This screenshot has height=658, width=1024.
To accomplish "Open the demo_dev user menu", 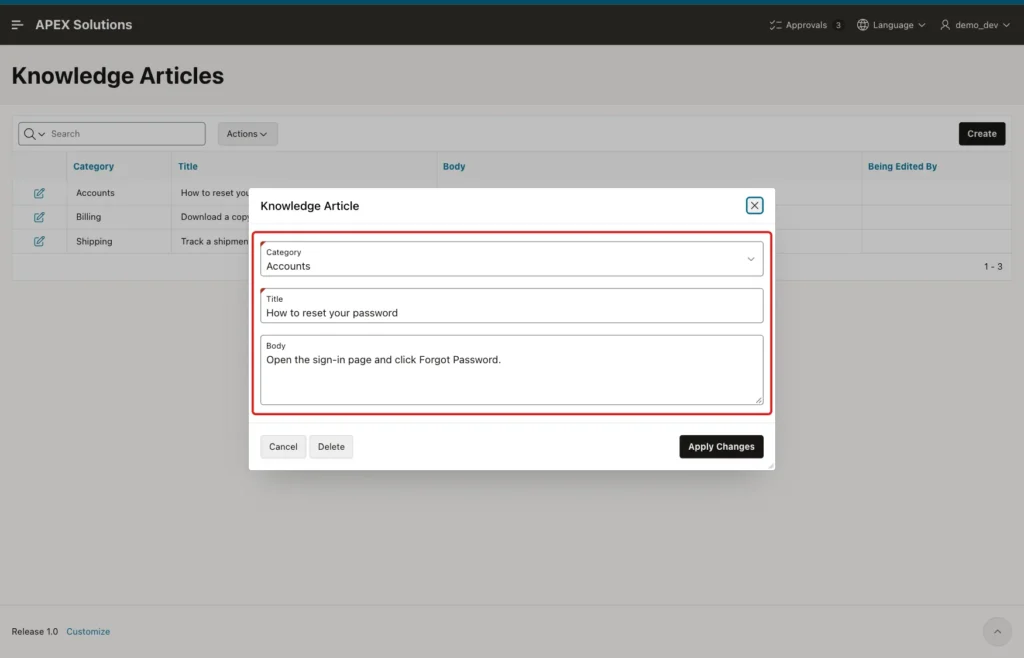I will (975, 25).
